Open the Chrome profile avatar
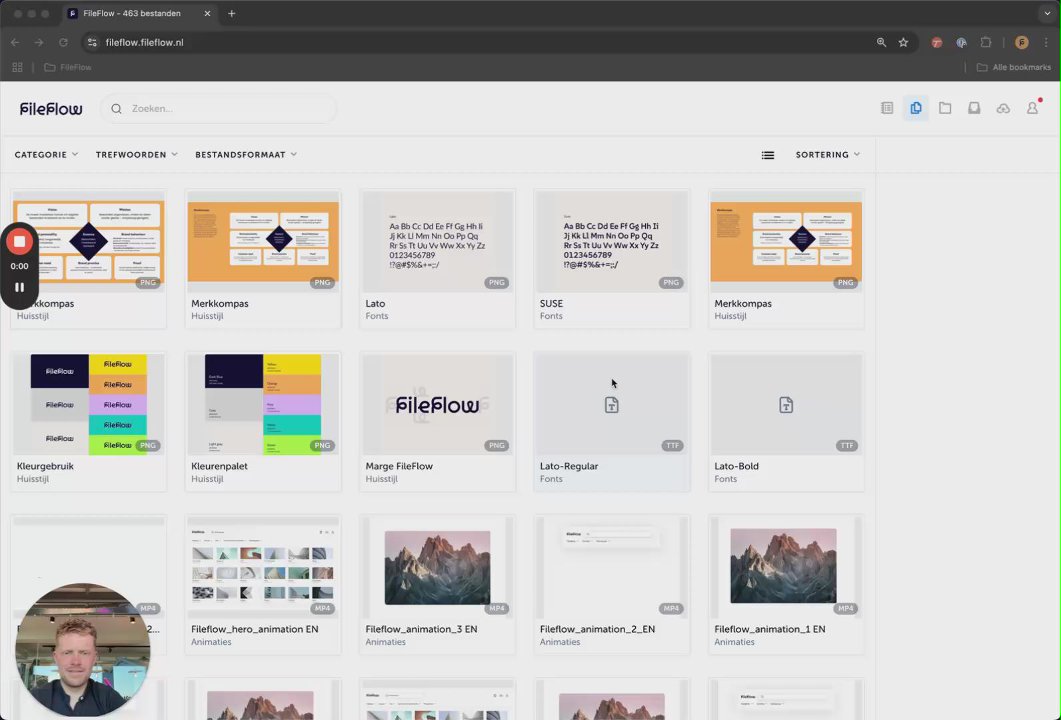 pyautogui.click(x=1022, y=42)
